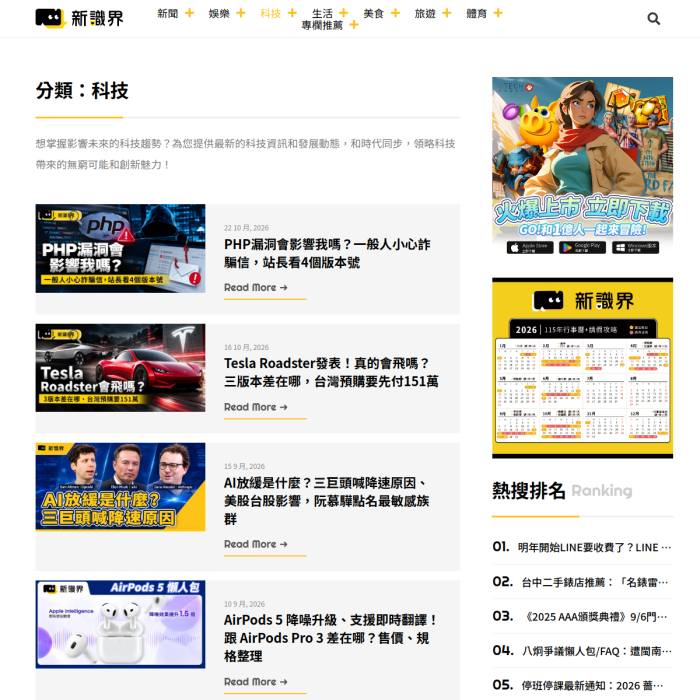Open PHP漏洞會影響我嗎 article title
The width and height of the screenshot is (700, 700).
coord(327,253)
